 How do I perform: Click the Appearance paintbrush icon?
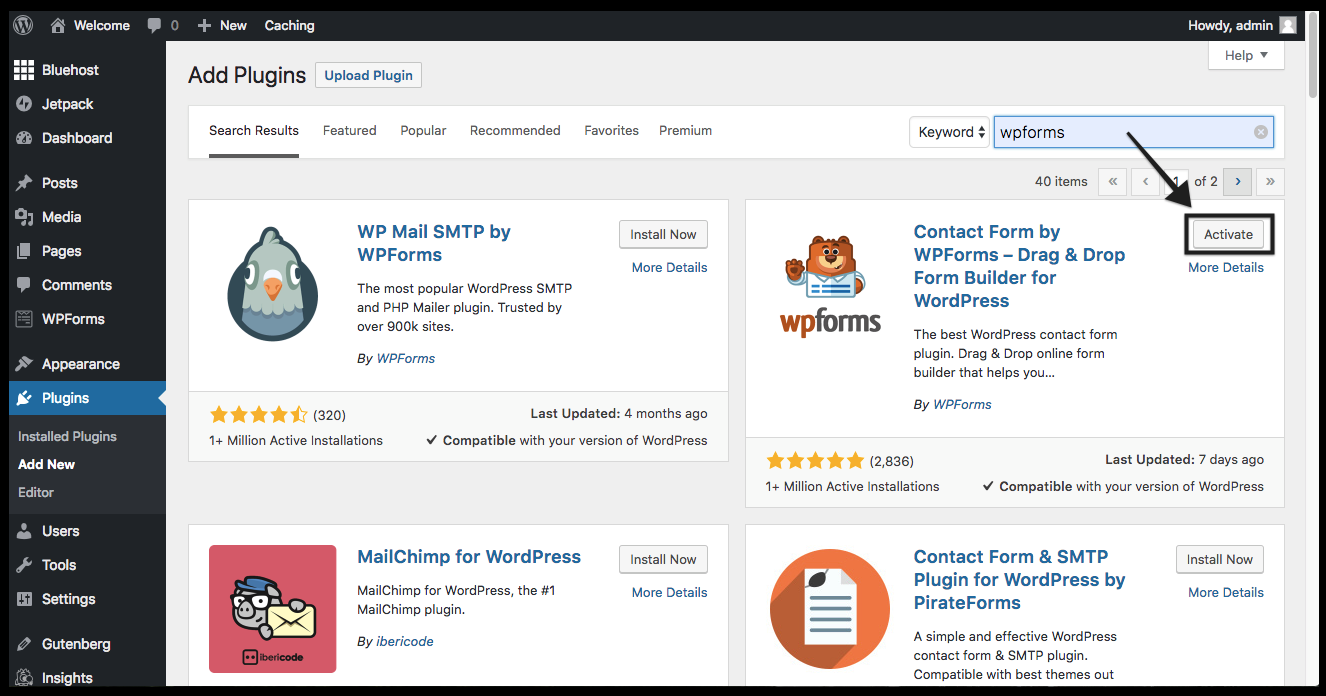tap(24, 364)
